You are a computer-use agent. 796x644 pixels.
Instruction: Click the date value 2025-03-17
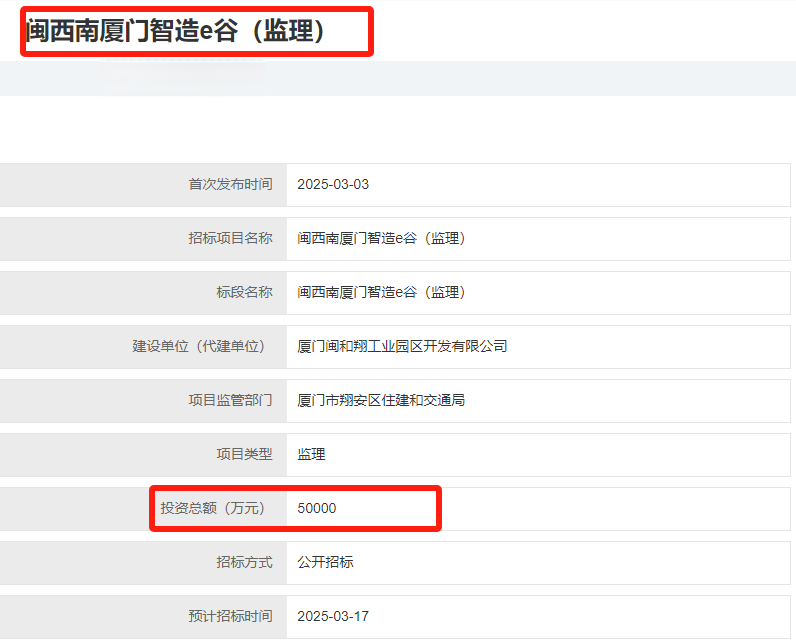pyautogui.click(x=333, y=616)
